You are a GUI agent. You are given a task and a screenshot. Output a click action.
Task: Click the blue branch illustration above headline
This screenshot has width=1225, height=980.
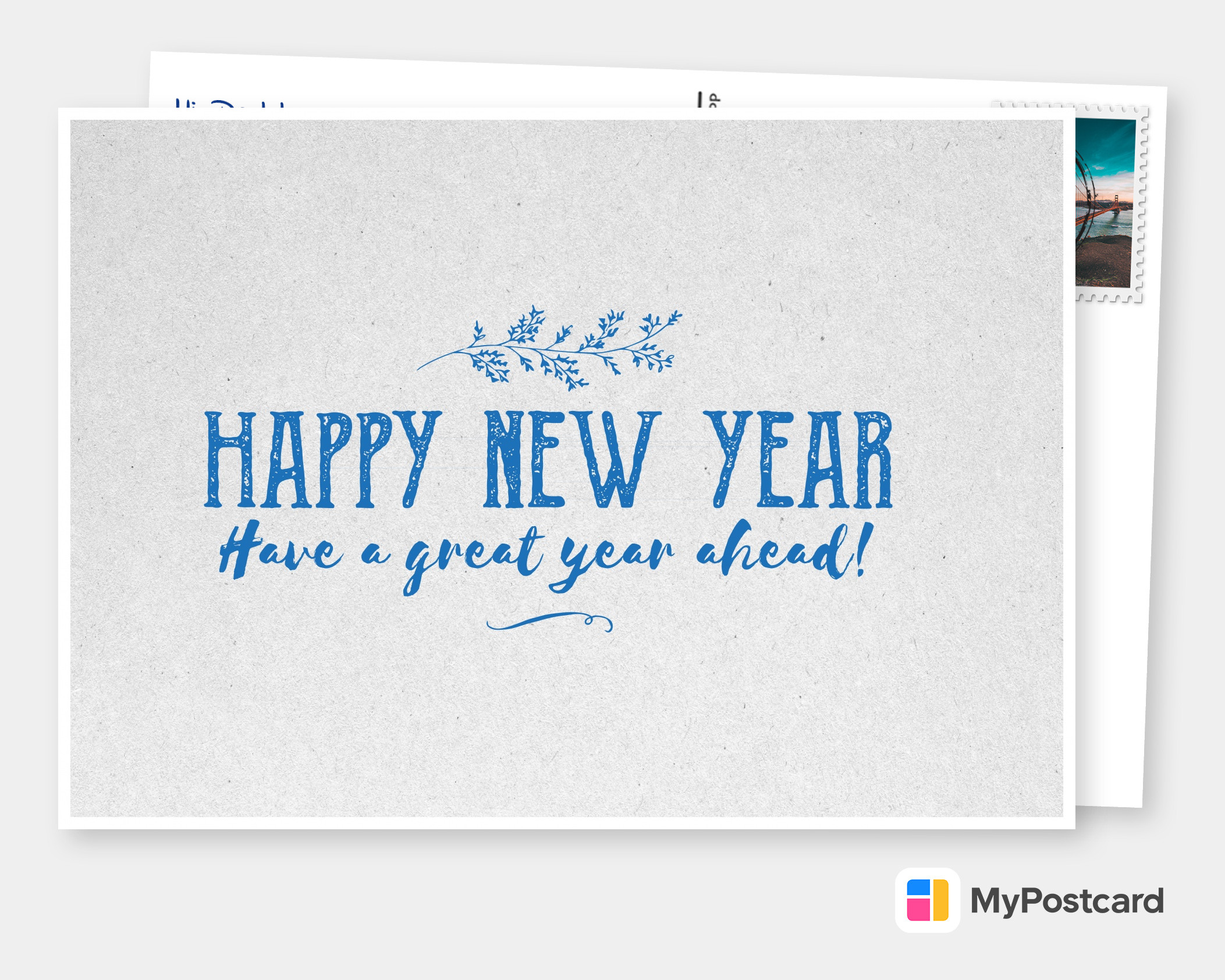pyautogui.click(x=549, y=348)
